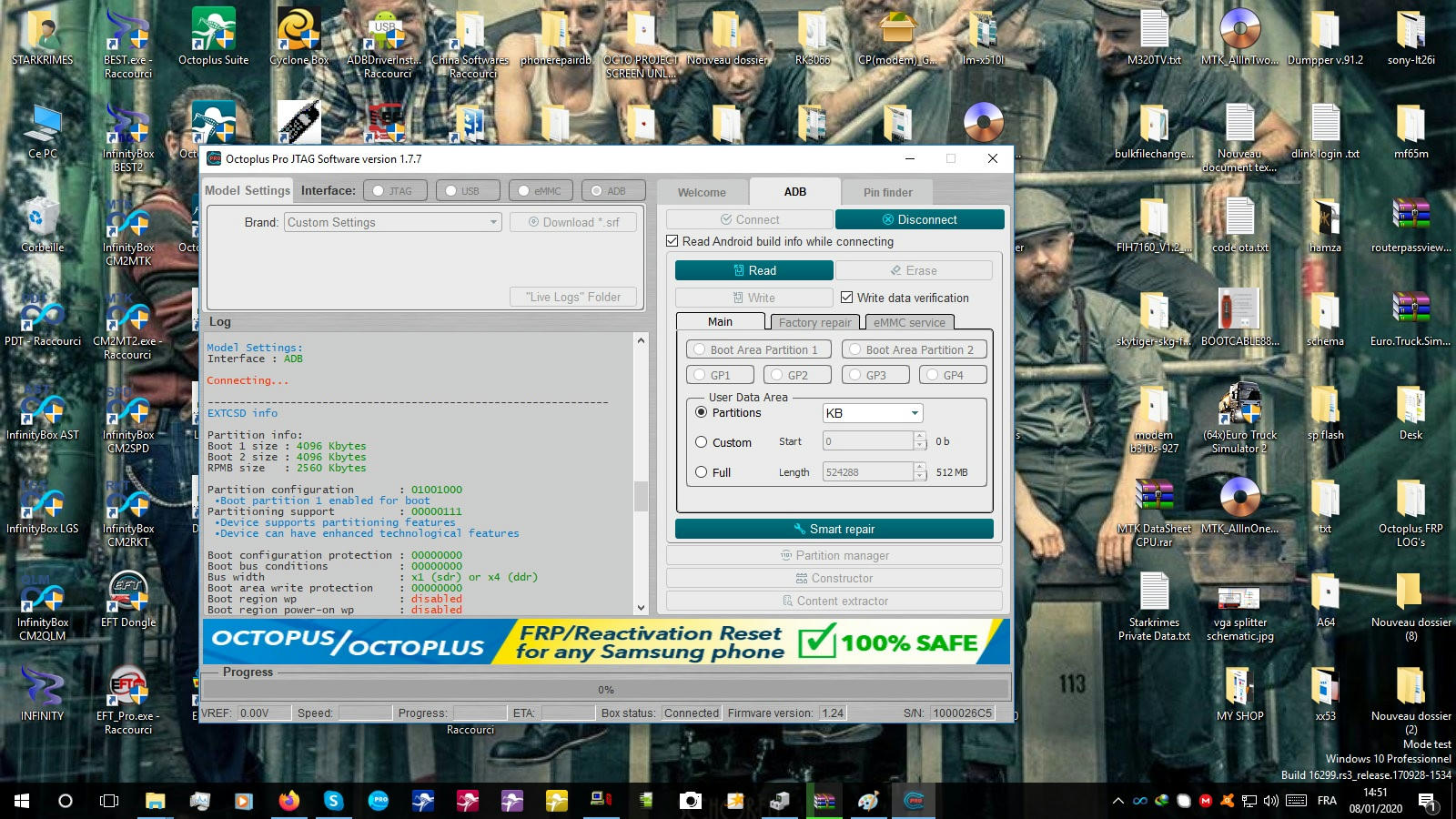Toggle Read Android build info while connecting

coord(672,241)
